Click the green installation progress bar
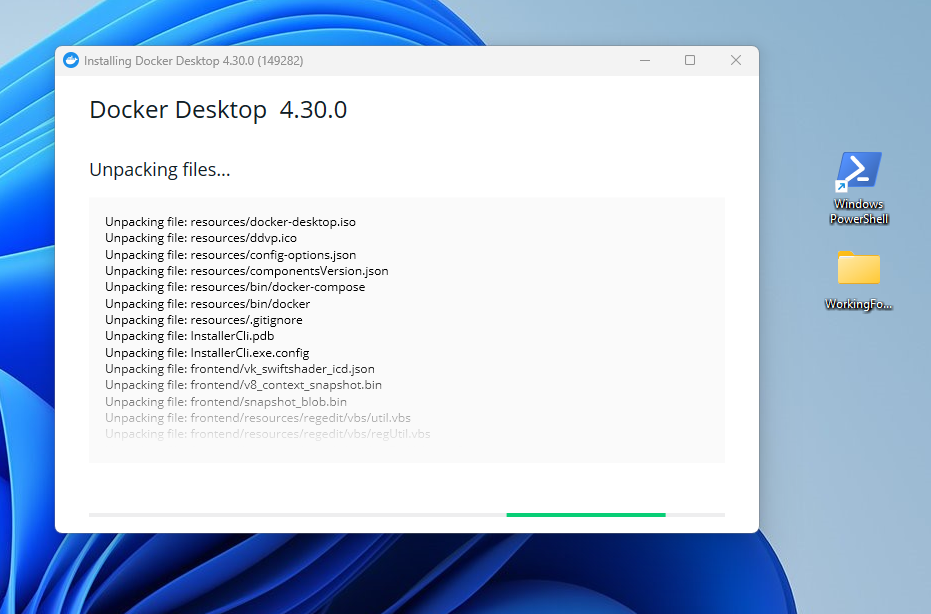Viewport: 931px width, 614px height. [x=585, y=515]
